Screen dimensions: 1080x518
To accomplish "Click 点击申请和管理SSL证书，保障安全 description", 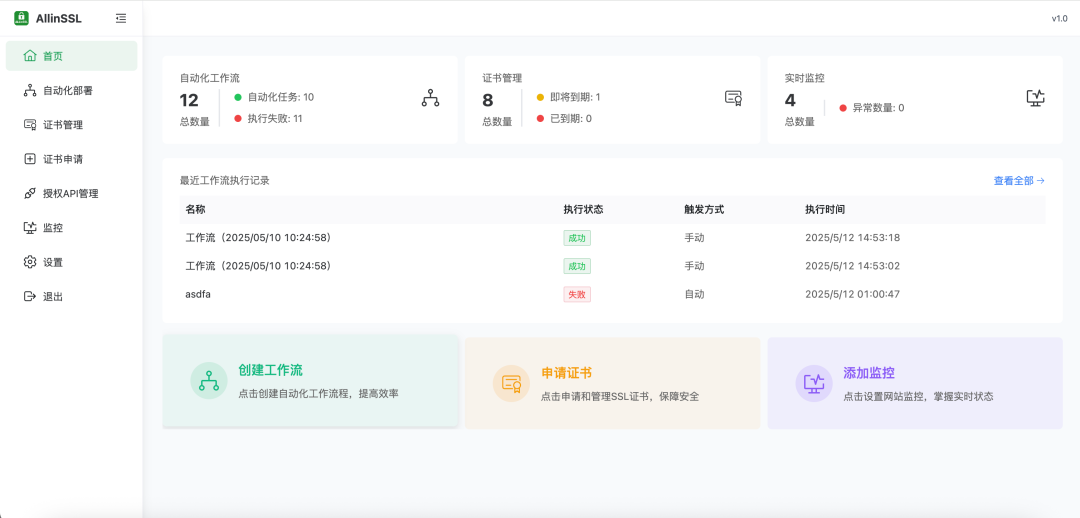I will tap(621, 397).
